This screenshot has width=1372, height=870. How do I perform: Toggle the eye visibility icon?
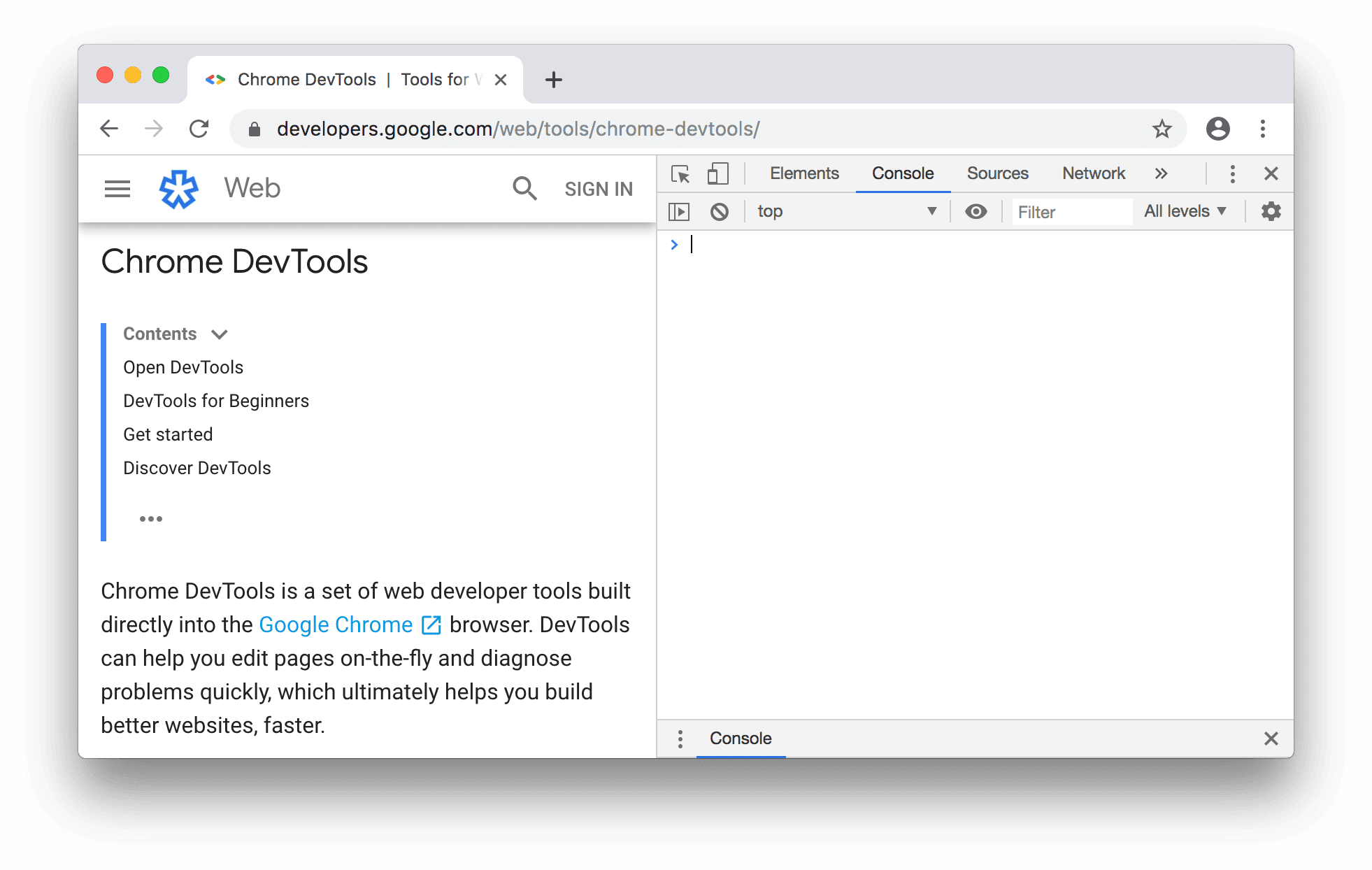point(975,210)
